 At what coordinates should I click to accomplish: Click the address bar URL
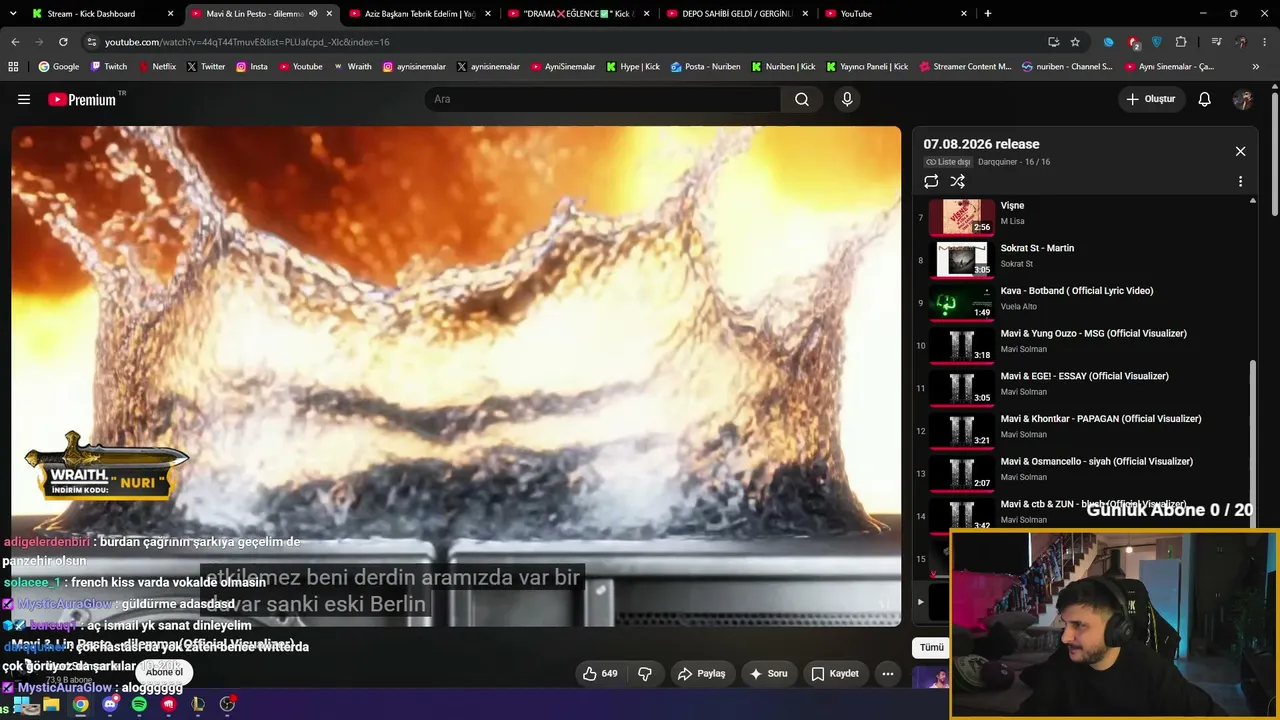[x=247, y=42]
